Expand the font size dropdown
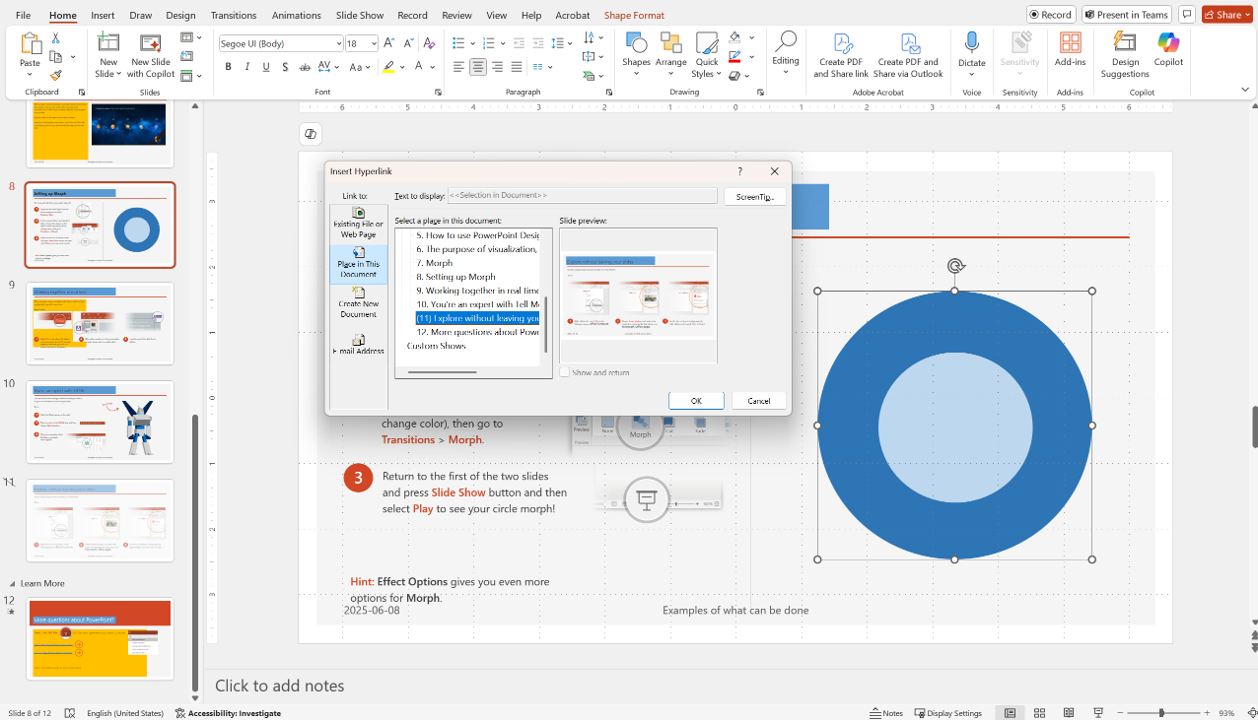The width and height of the screenshot is (1258, 720). (375, 44)
